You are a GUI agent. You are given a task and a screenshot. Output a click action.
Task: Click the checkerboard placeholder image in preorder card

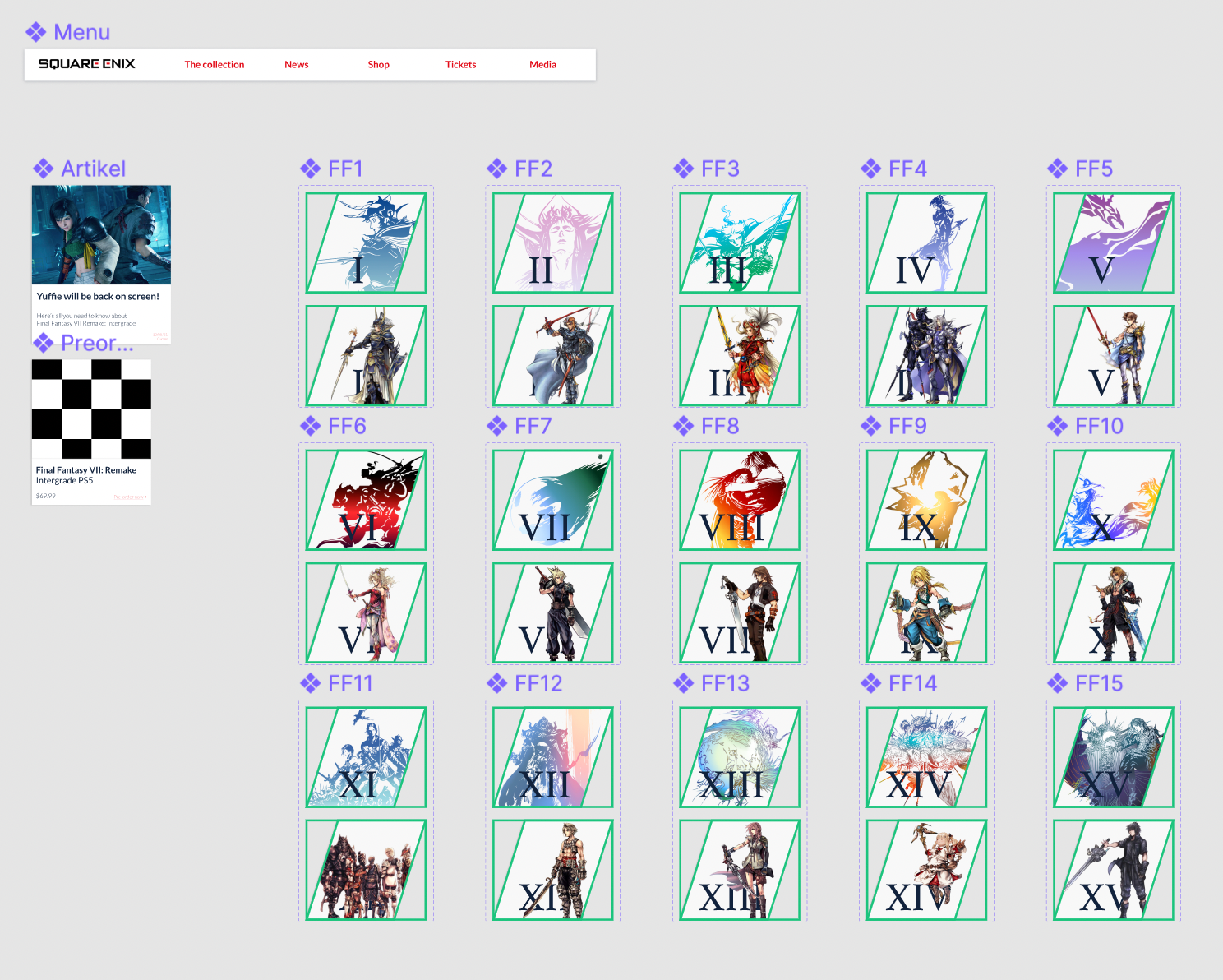[x=91, y=409]
